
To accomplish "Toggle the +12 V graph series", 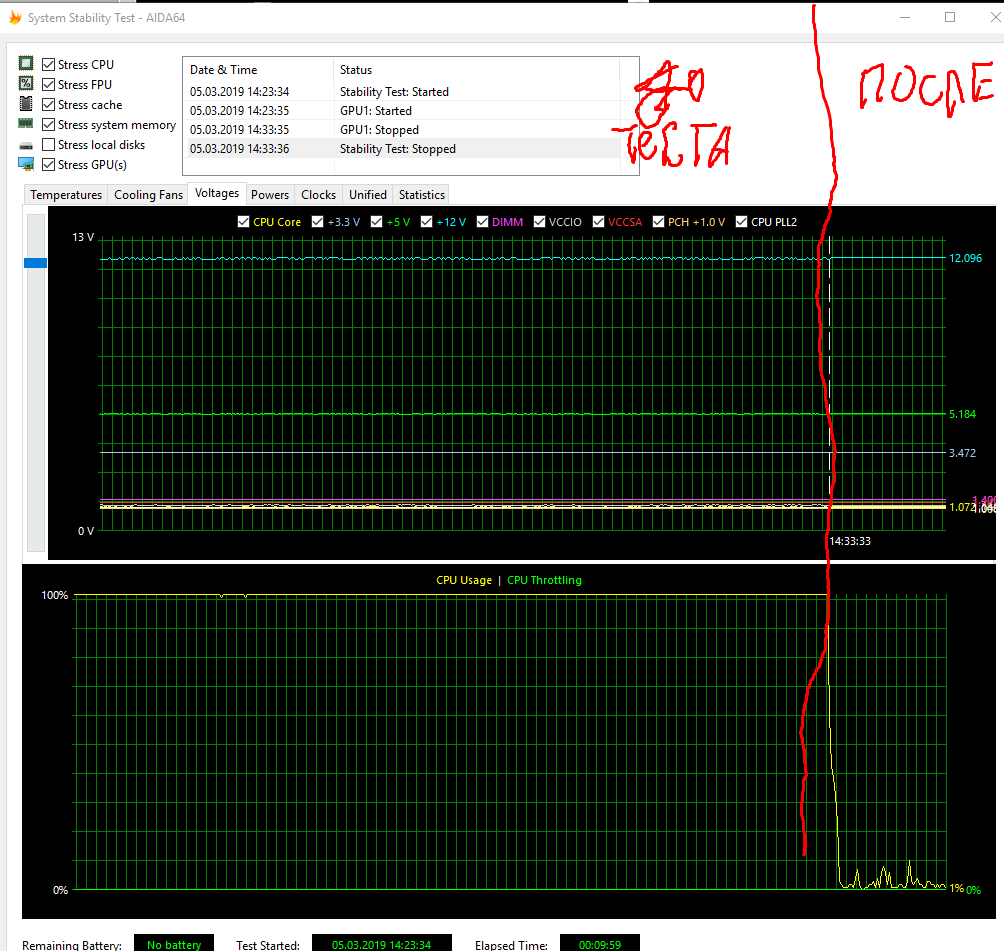I will click(426, 222).
